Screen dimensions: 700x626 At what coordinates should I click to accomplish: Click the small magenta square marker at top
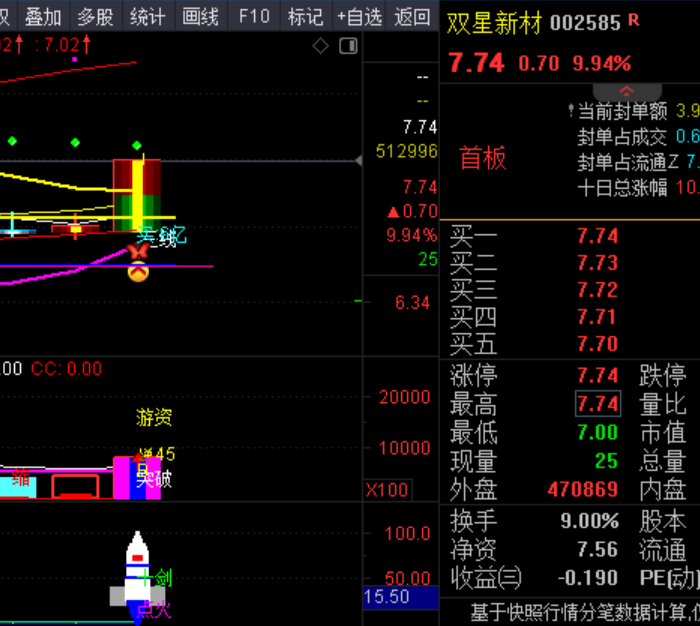(75, 59)
